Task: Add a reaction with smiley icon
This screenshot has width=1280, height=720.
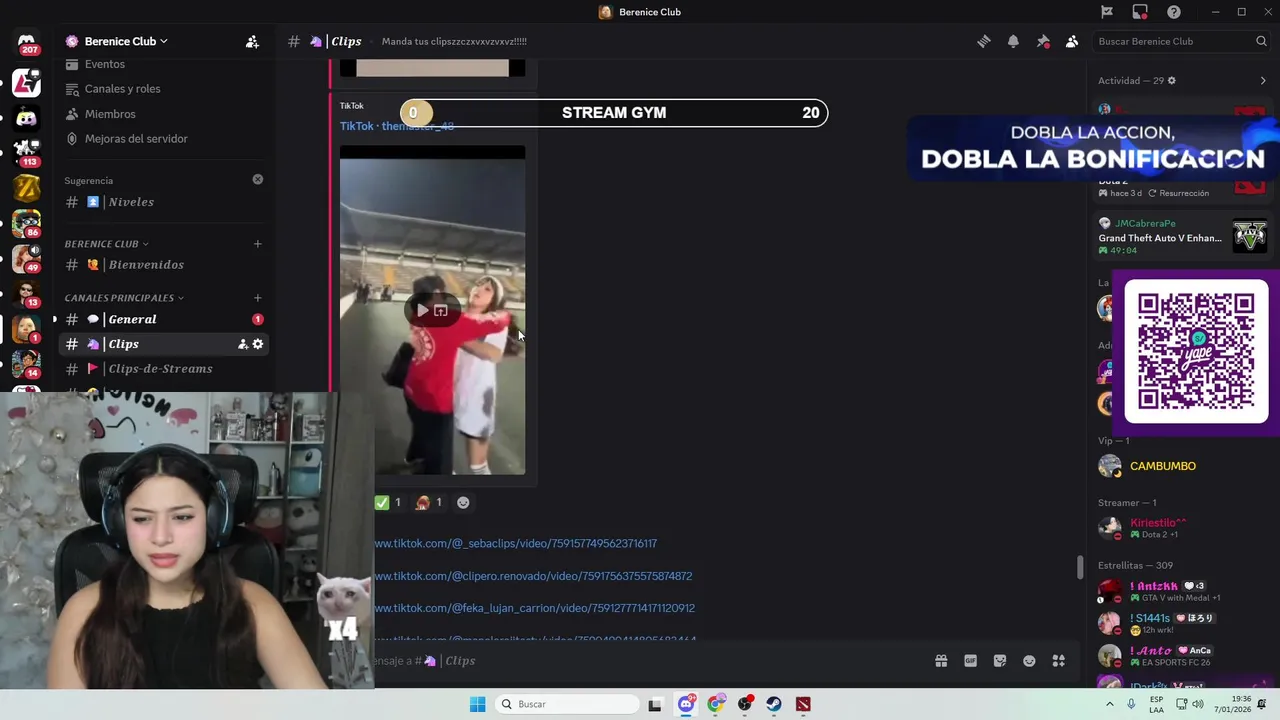Action: click(x=463, y=503)
